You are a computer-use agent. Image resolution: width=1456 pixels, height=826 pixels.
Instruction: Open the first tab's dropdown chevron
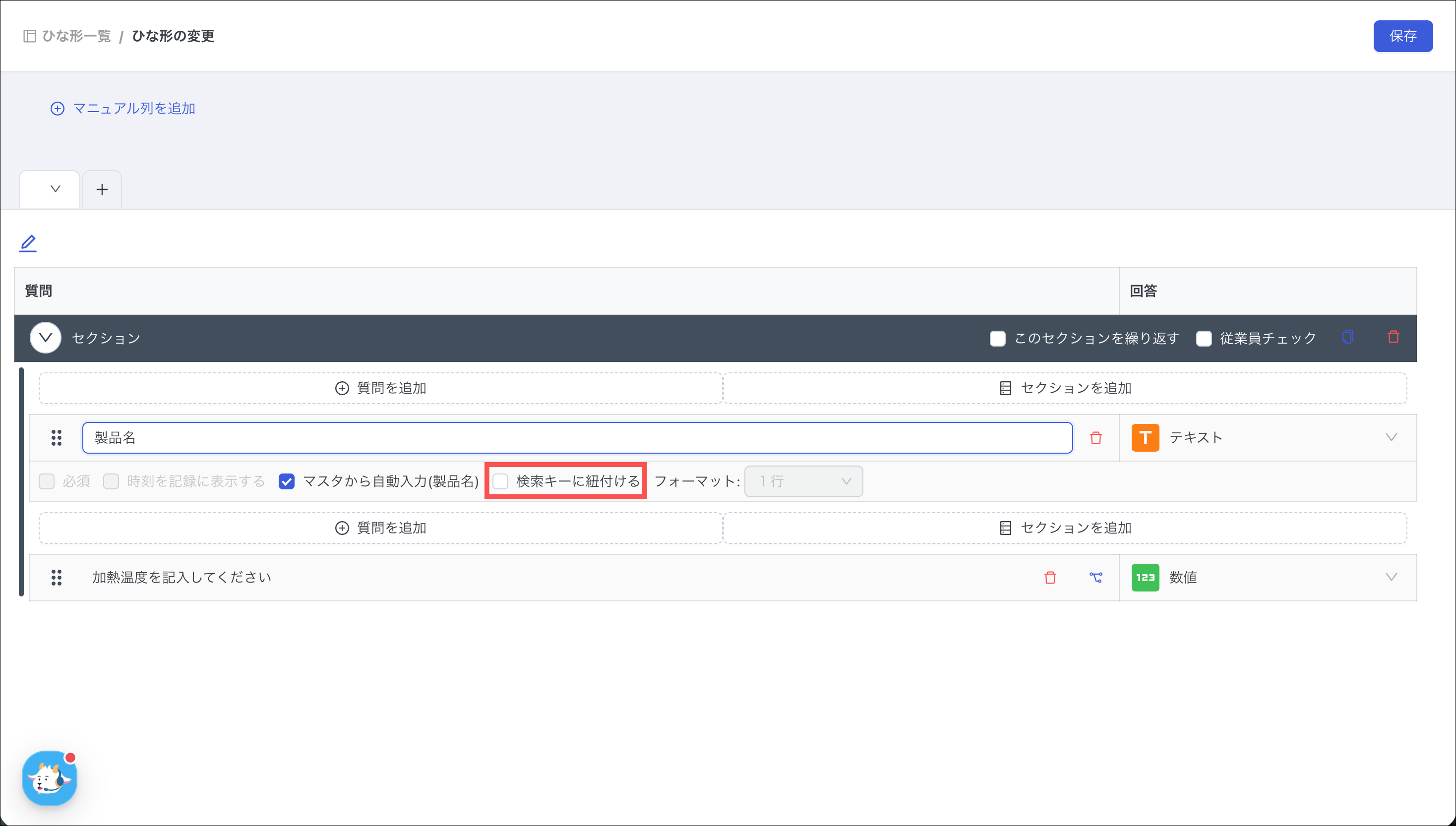(55, 189)
